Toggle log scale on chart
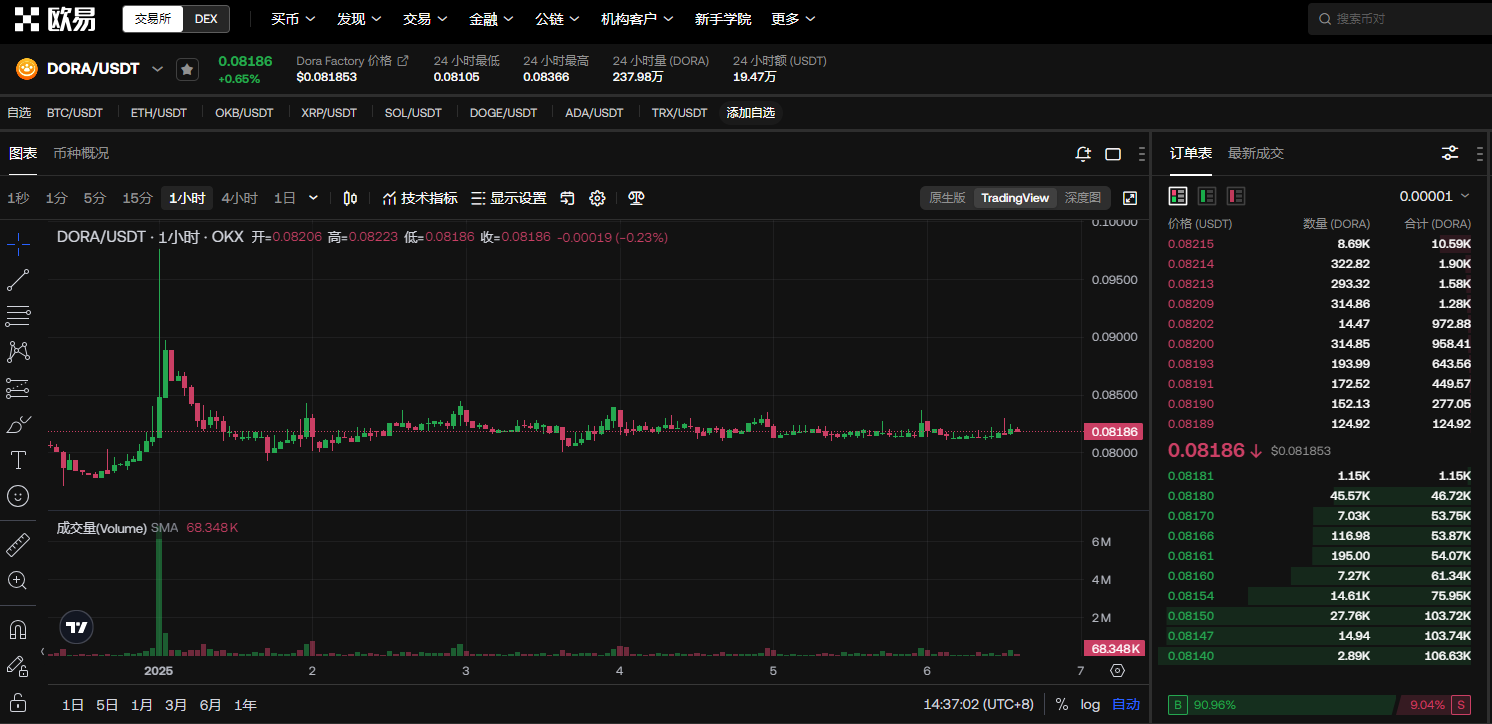The width and height of the screenshot is (1492, 724). pyautogui.click(x=1090, y=704)
